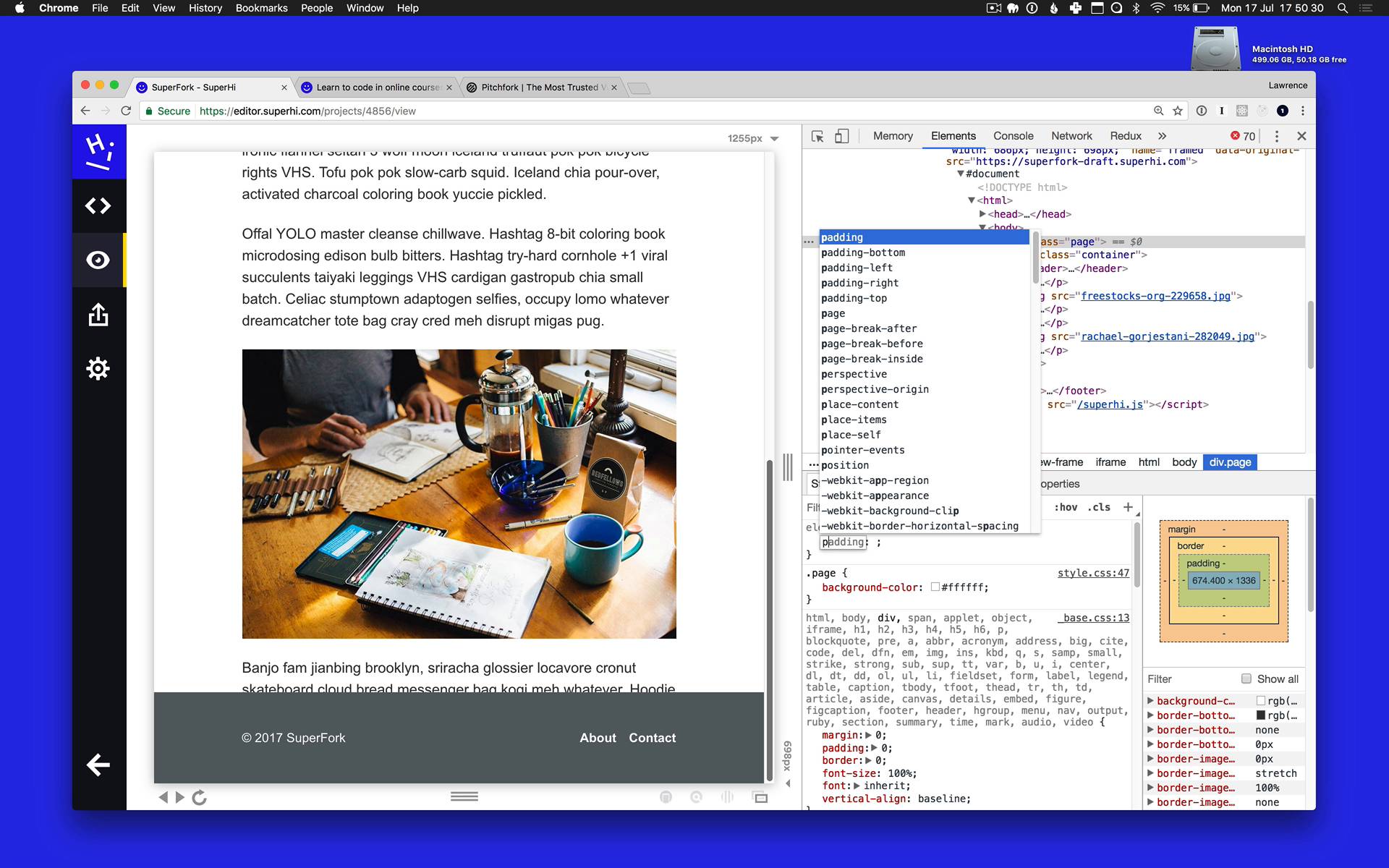The width and height of the screenshot is (1389, 868).
Task: Switch to the Console tab in DevTools
Action: 1013,136
